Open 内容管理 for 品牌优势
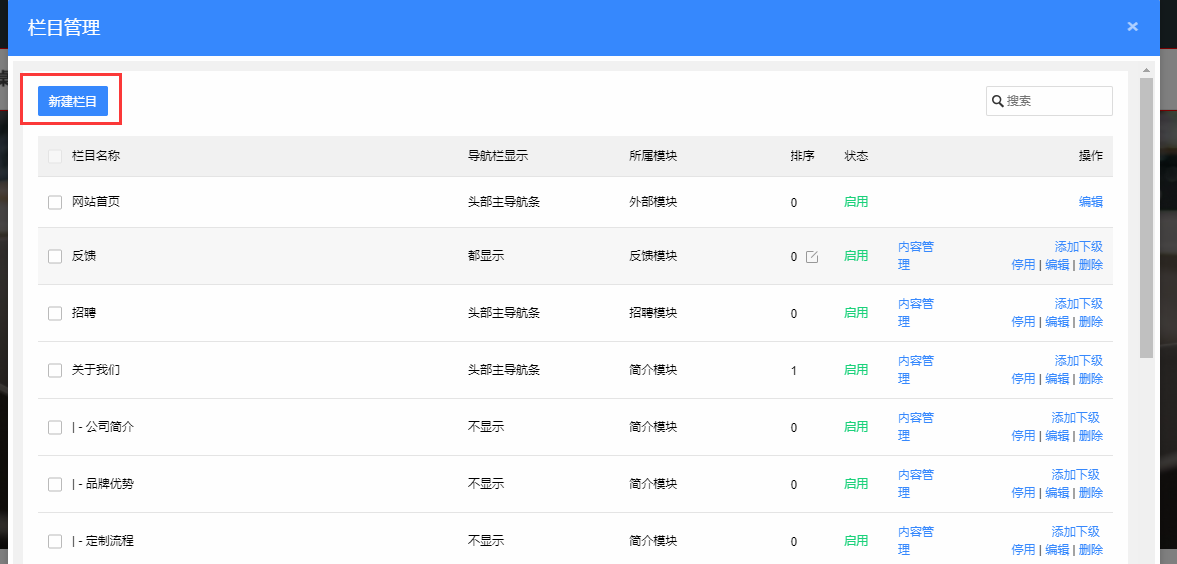The width and height of the screenshot is (1177, 564). point(916,484)
